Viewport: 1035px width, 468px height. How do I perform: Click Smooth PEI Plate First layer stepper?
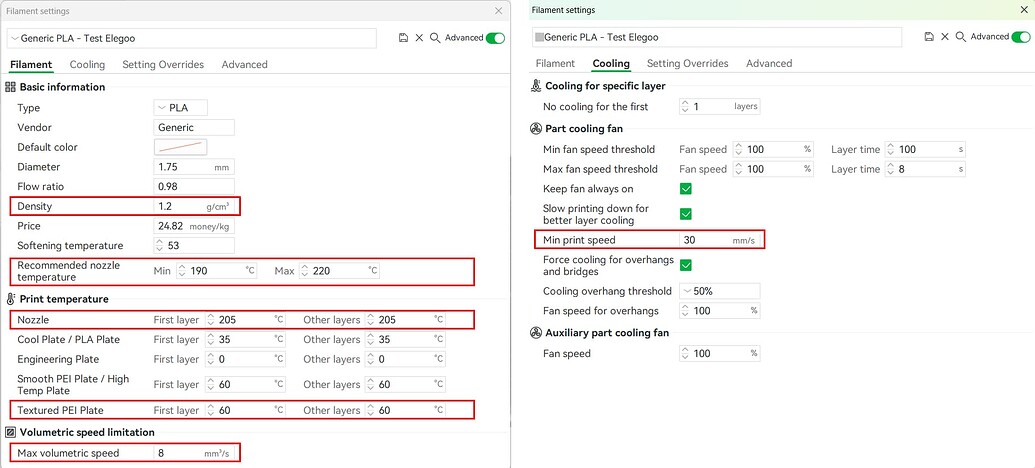point(211,384)
